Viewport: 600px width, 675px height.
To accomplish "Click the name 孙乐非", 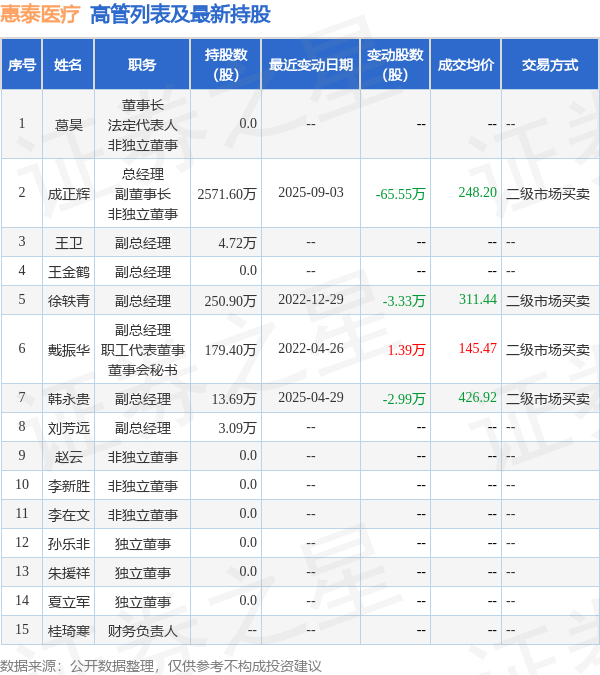I will click(68, 544).
